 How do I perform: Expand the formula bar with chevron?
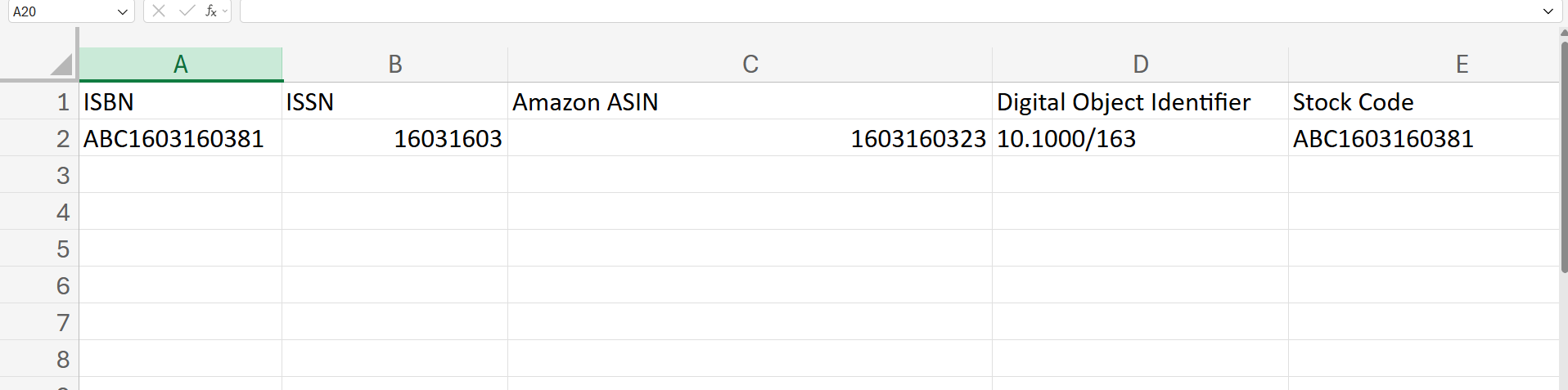click(x=1548, y=11)
